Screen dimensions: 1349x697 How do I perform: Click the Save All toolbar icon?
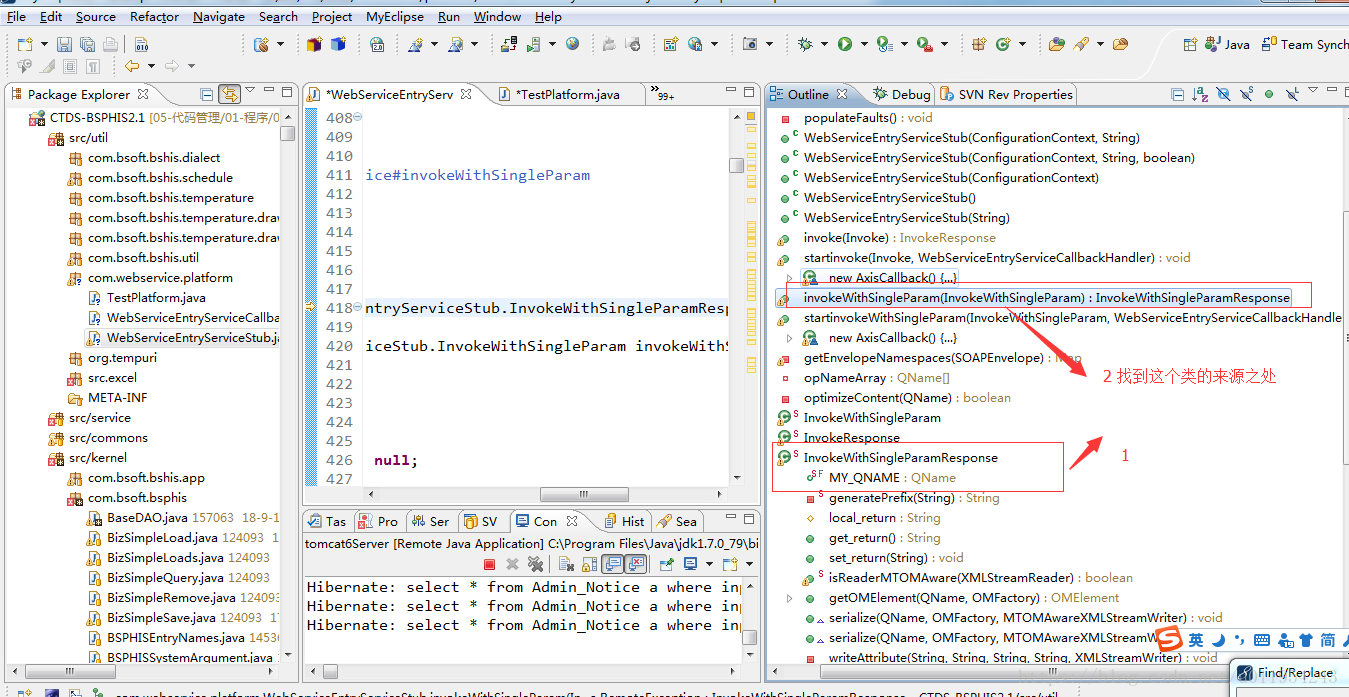pyautogui.click(x=87, y=44)
